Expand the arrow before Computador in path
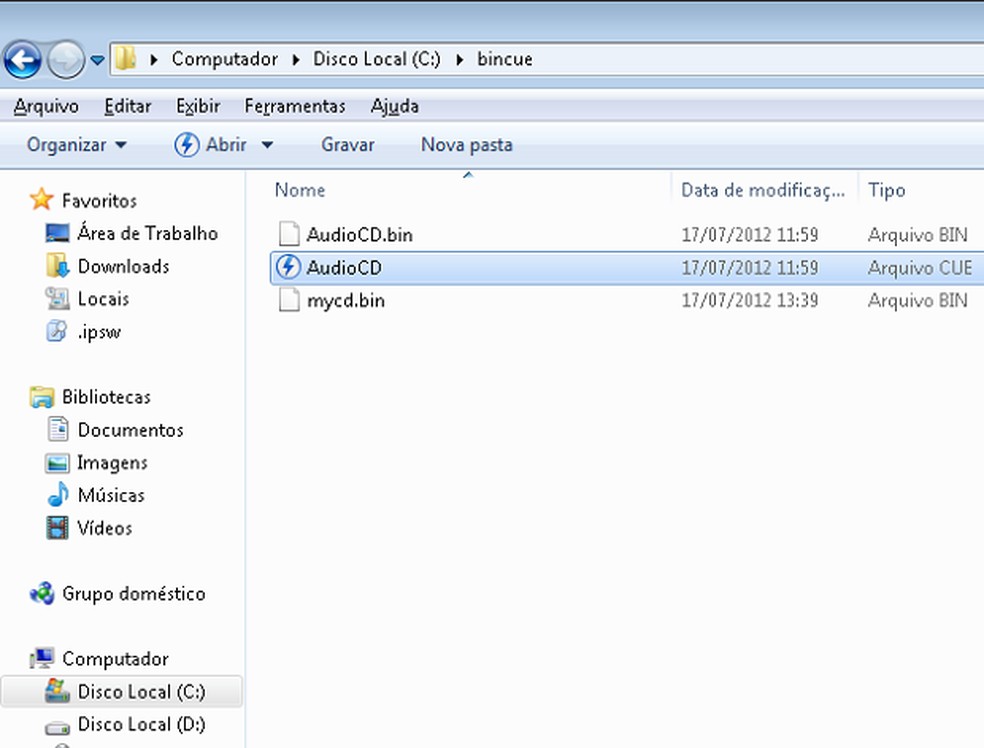The width and height of the screenshot is (984, 748). coord(154,60)
